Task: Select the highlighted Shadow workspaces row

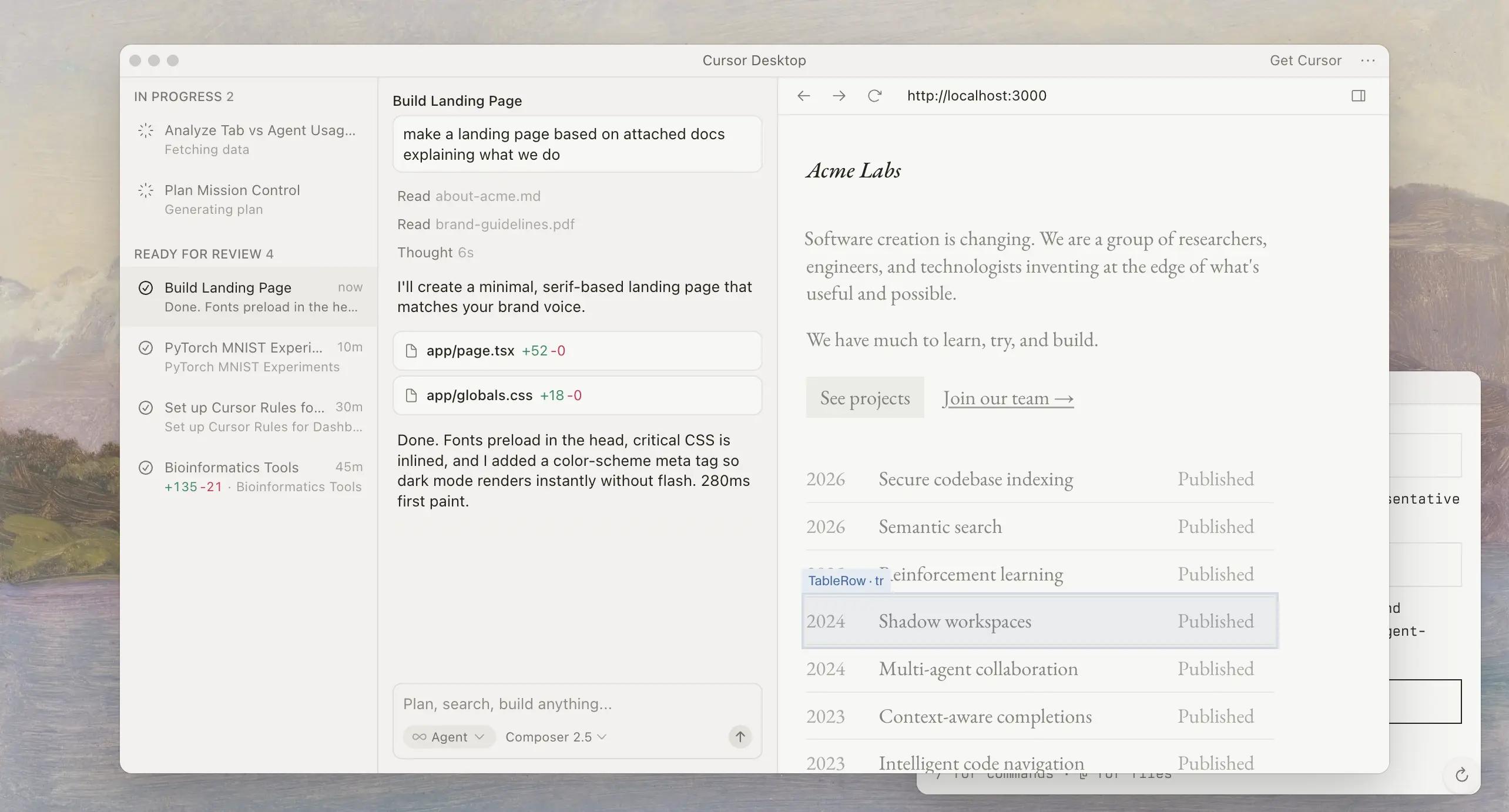Action: pyautogui.click(x=1040, y=621)
